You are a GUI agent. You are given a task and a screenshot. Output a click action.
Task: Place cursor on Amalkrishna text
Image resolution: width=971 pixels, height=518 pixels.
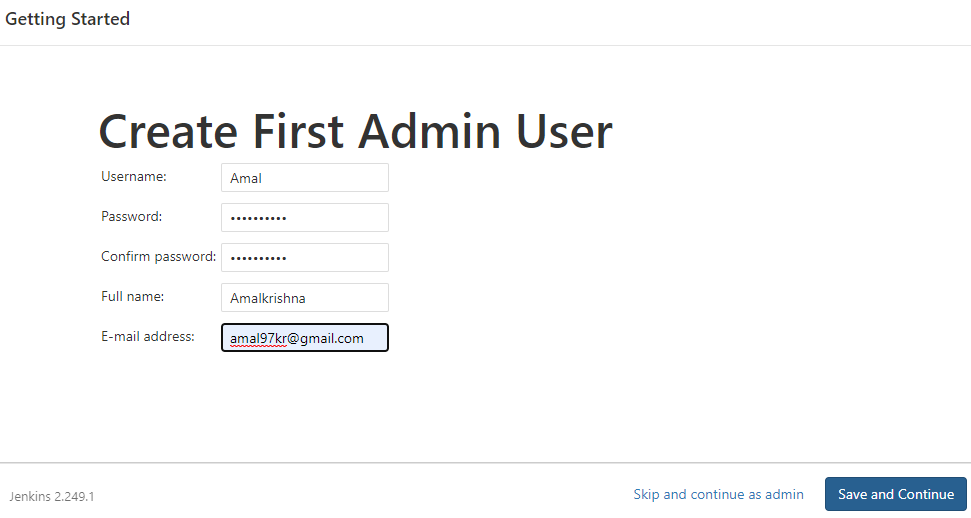pos(268,298)
